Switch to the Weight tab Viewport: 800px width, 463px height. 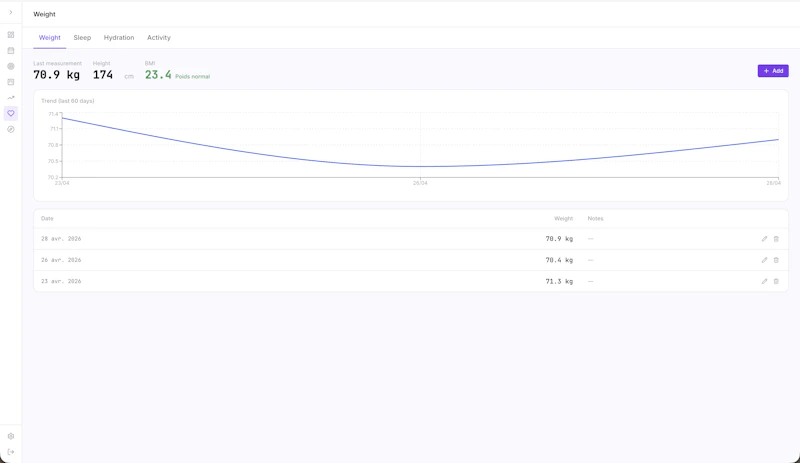click(x=49, y=38)
